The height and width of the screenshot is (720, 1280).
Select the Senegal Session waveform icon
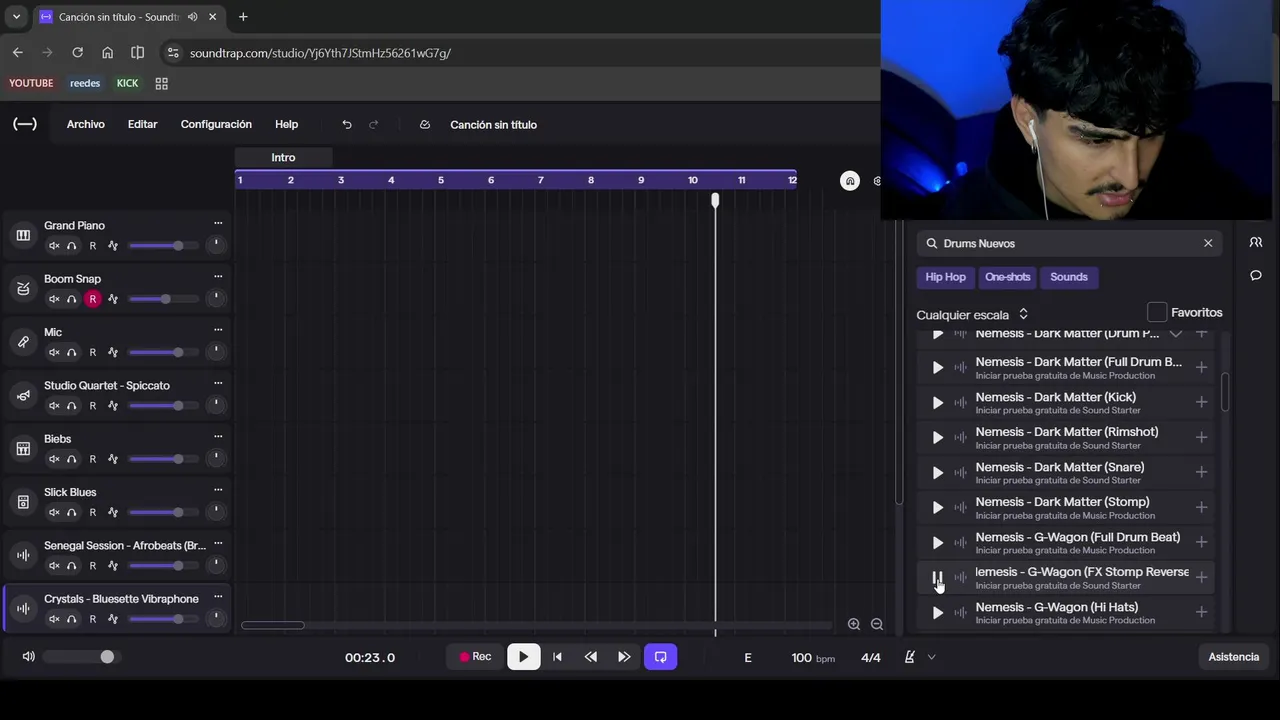(23, 555)
